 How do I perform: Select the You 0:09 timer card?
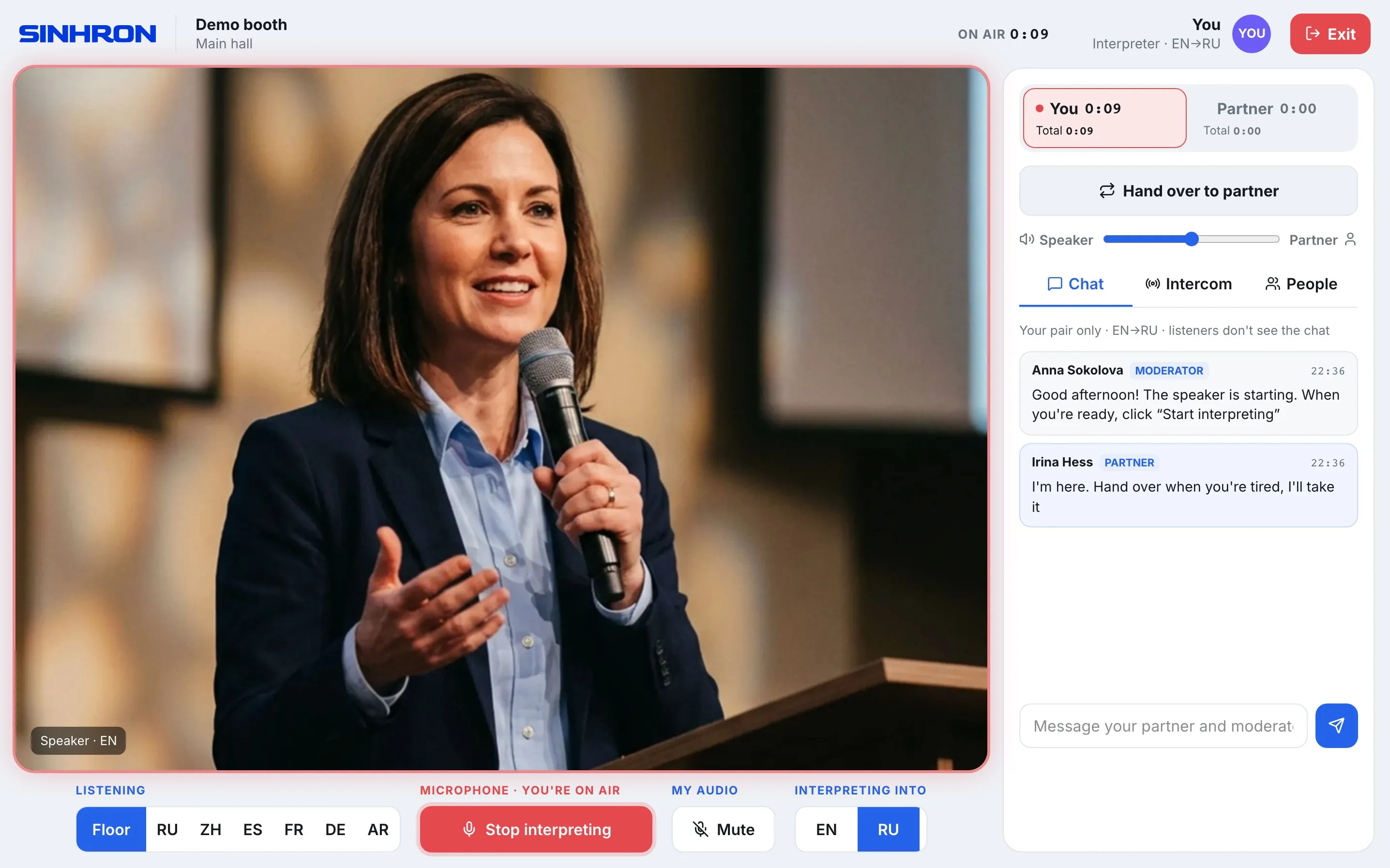pyautogui.click(x=1104, y=118)
